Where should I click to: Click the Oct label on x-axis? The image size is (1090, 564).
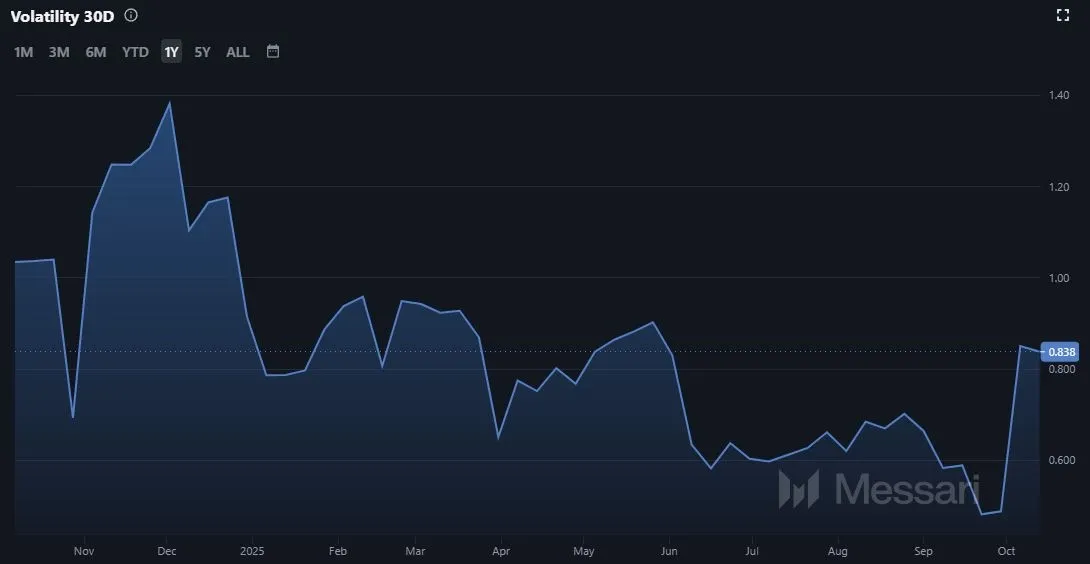[x=1006, y=551]
